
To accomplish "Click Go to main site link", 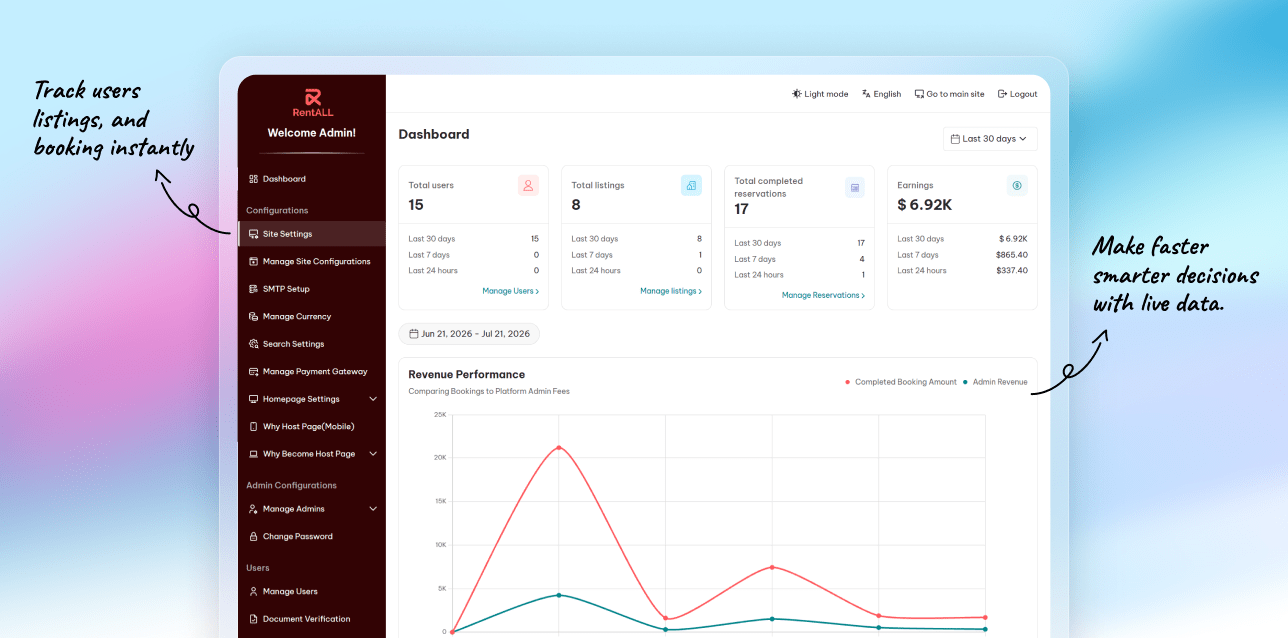I will coord(949,94).
